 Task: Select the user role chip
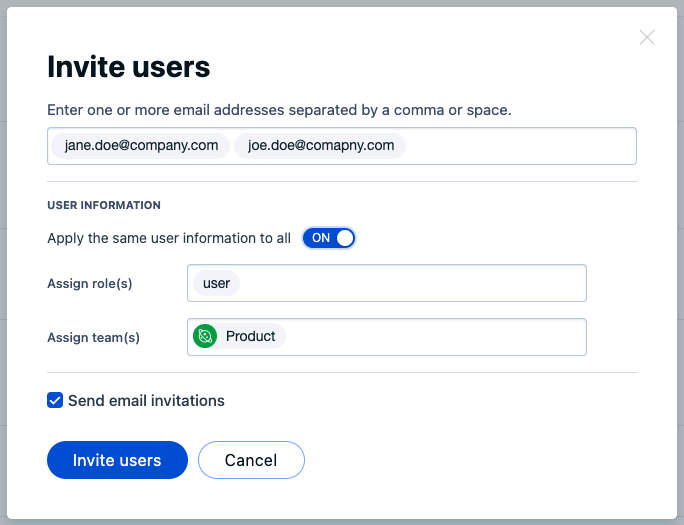click(x=216, y=283)
